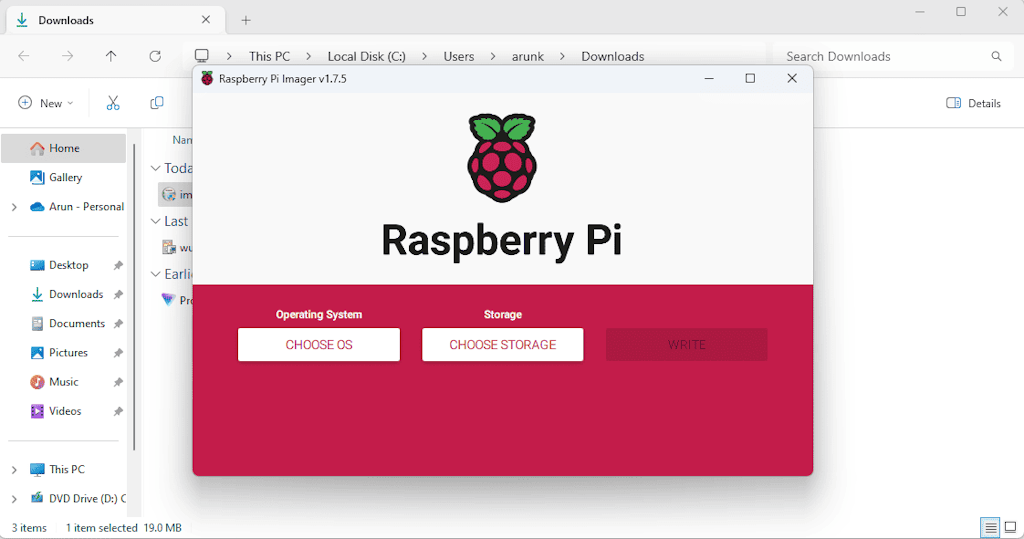Navigate up one folder level
Image resolution: width=1024 pixels, height=539 pixels.
point(111,56)
